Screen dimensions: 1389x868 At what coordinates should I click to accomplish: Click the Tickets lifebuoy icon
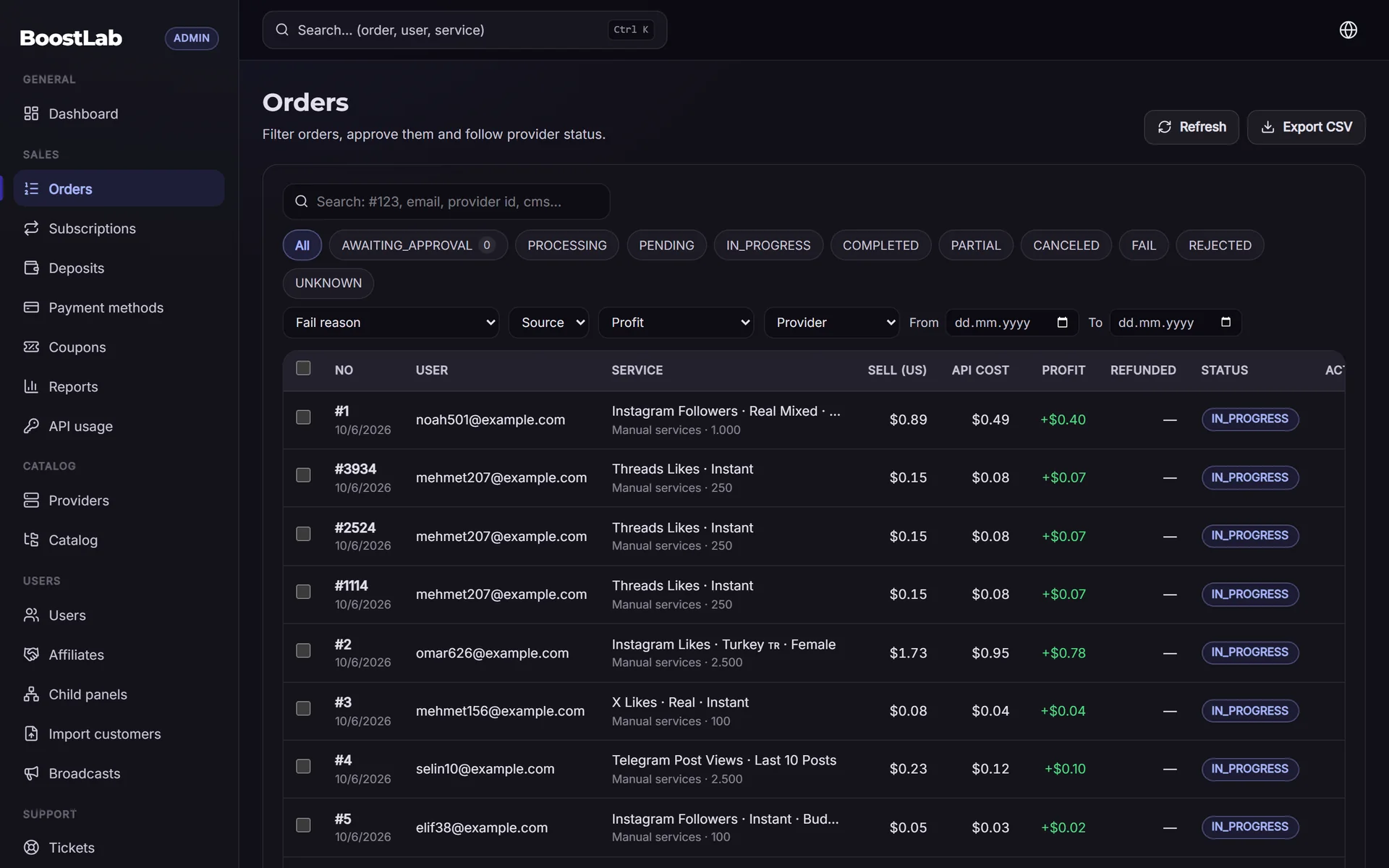click(31, 847)
